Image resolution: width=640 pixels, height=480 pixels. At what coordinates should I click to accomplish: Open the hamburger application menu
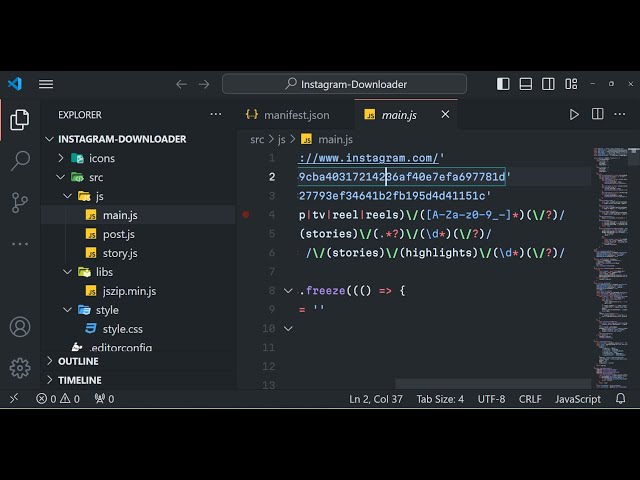[x=46, y=84]
